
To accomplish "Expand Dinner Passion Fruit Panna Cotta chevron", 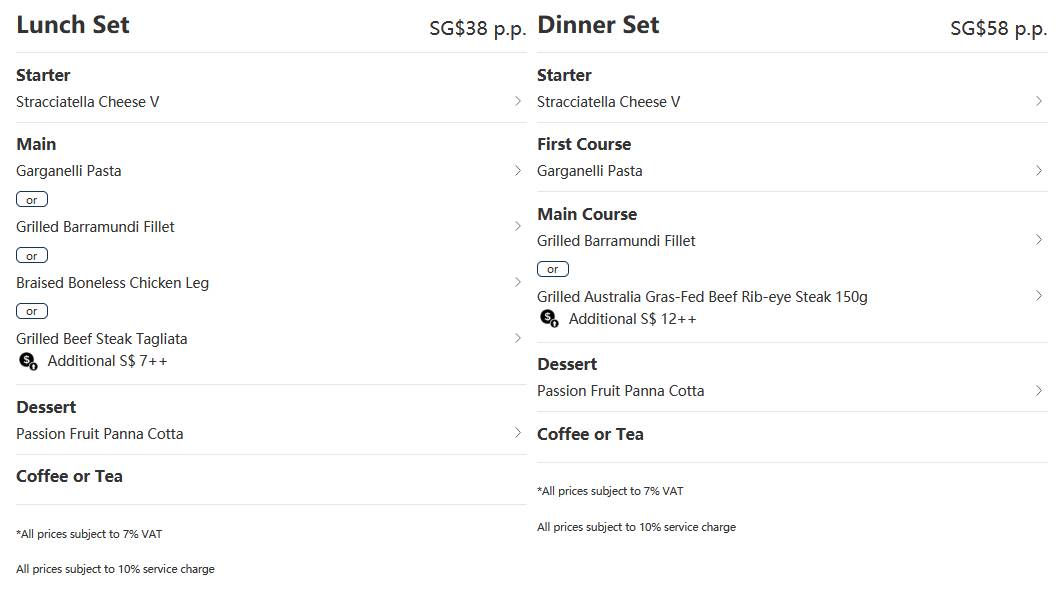I will [x=1039, y=390].
